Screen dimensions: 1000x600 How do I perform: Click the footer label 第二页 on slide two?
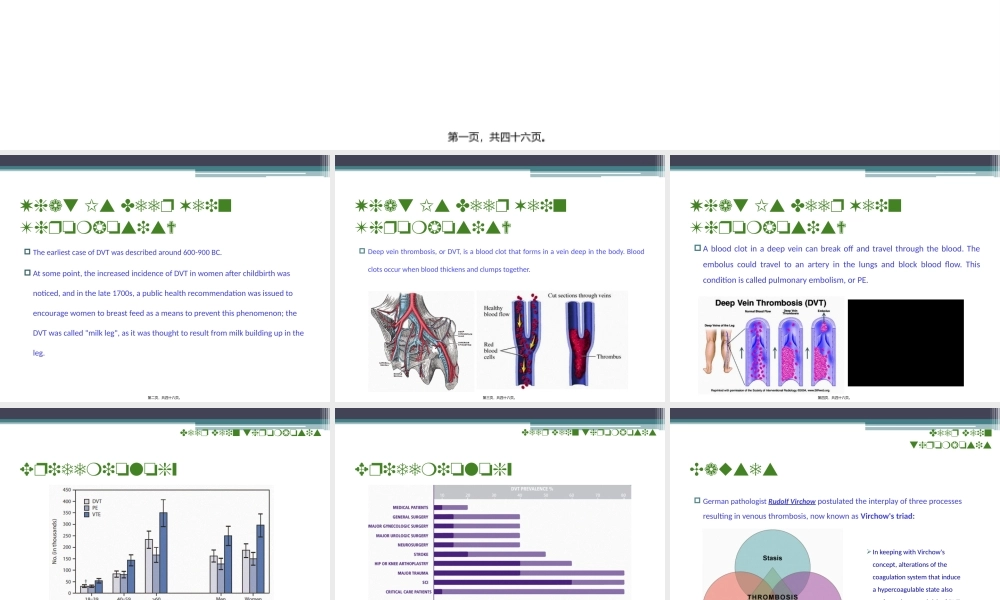pyautogui.click(x=152, y=397)
